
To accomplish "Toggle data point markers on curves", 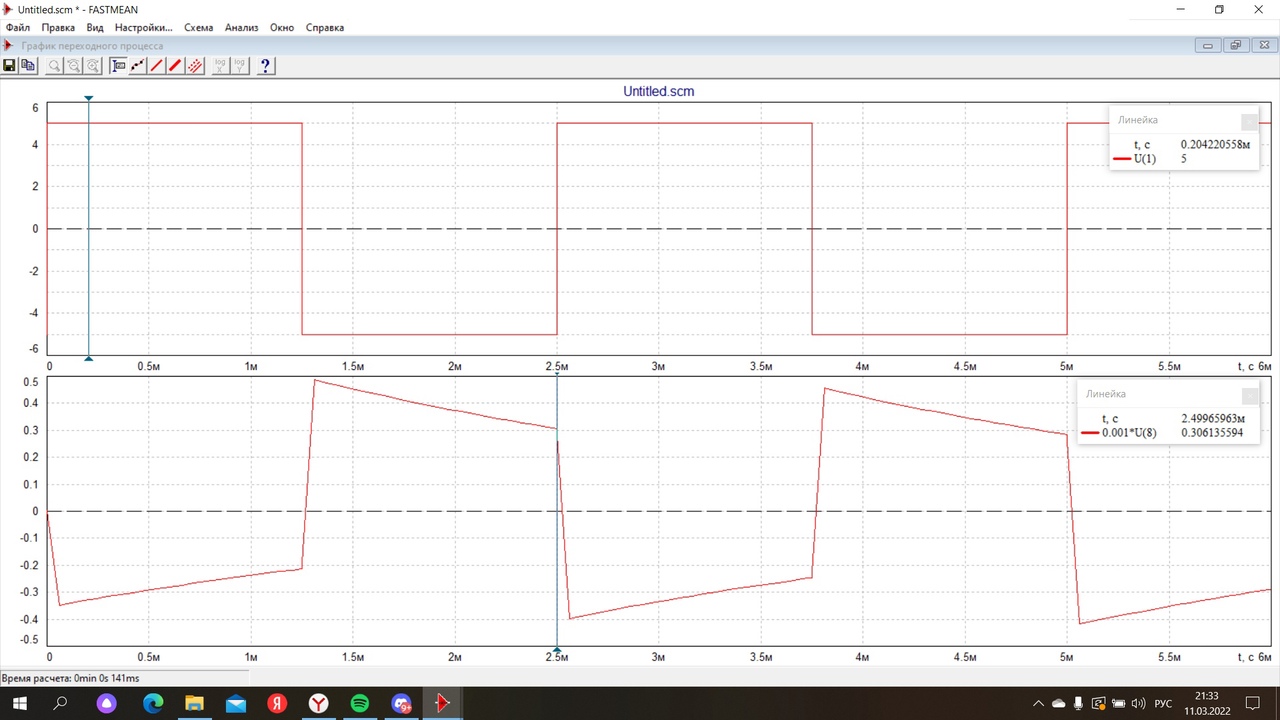I will 138,66.
